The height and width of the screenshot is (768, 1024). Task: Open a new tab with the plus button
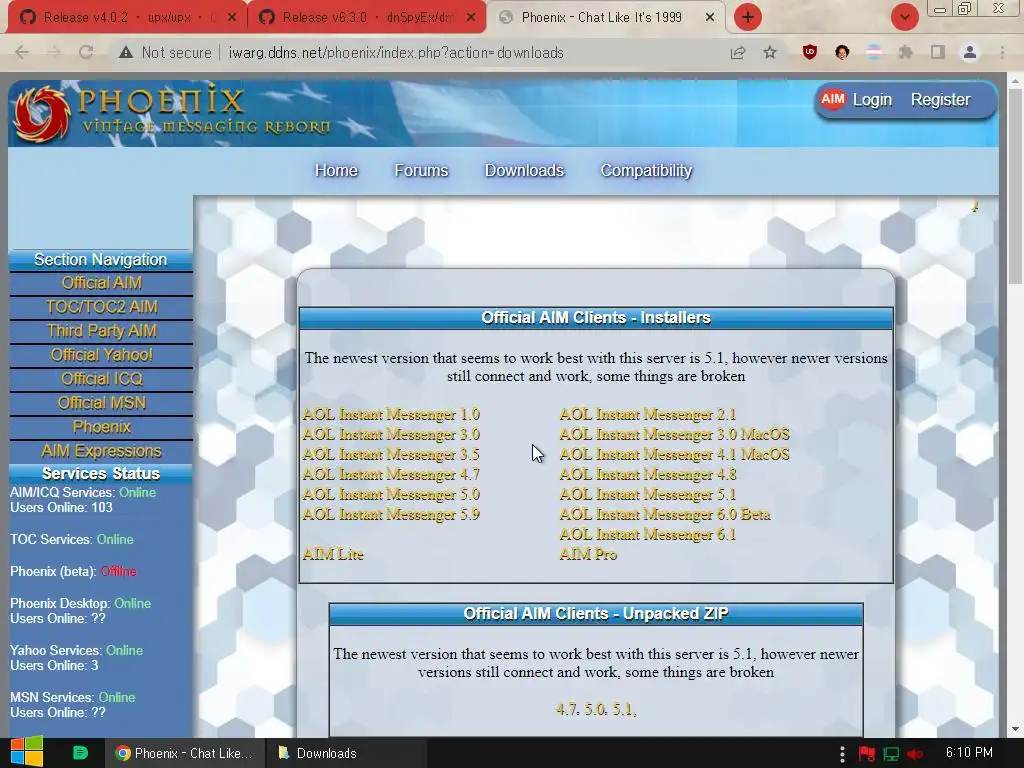tap(748, 17)
